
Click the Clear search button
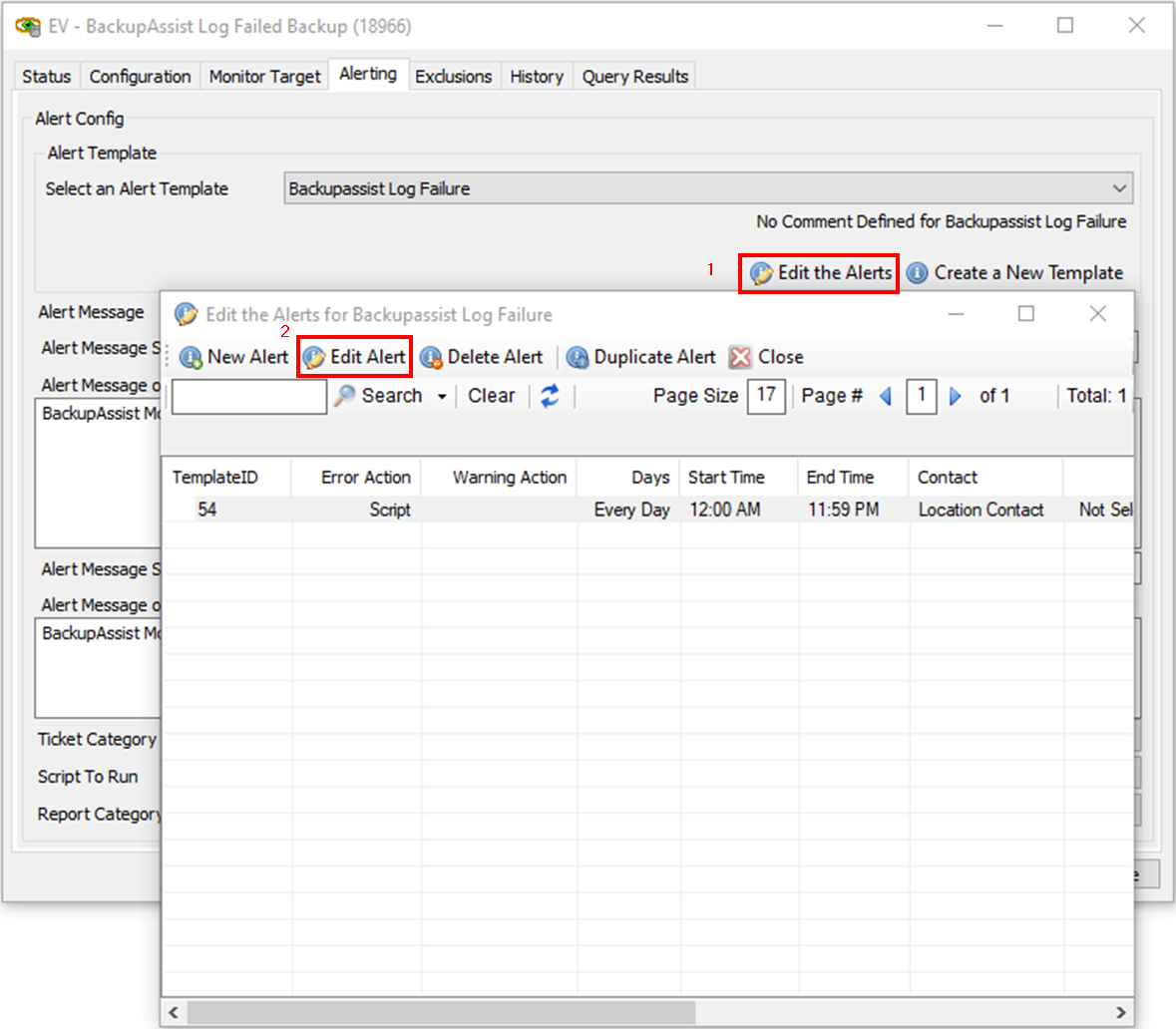[491, 396]
